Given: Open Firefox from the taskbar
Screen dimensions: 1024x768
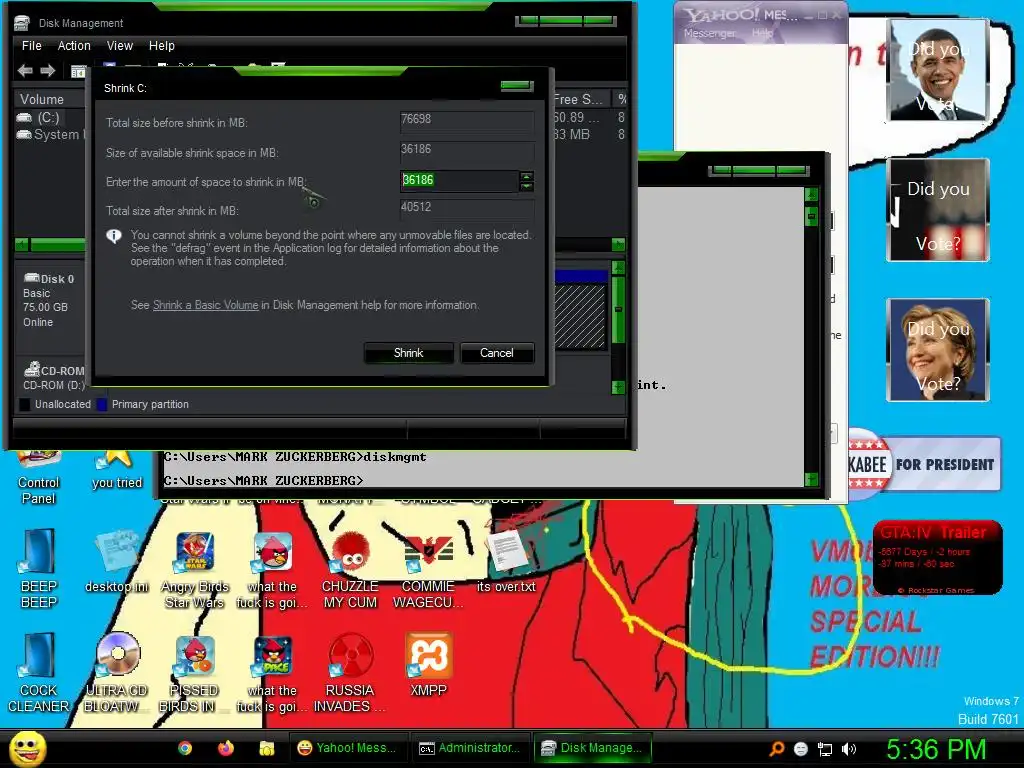Looking at the screenshot, I should click(226, 748).
